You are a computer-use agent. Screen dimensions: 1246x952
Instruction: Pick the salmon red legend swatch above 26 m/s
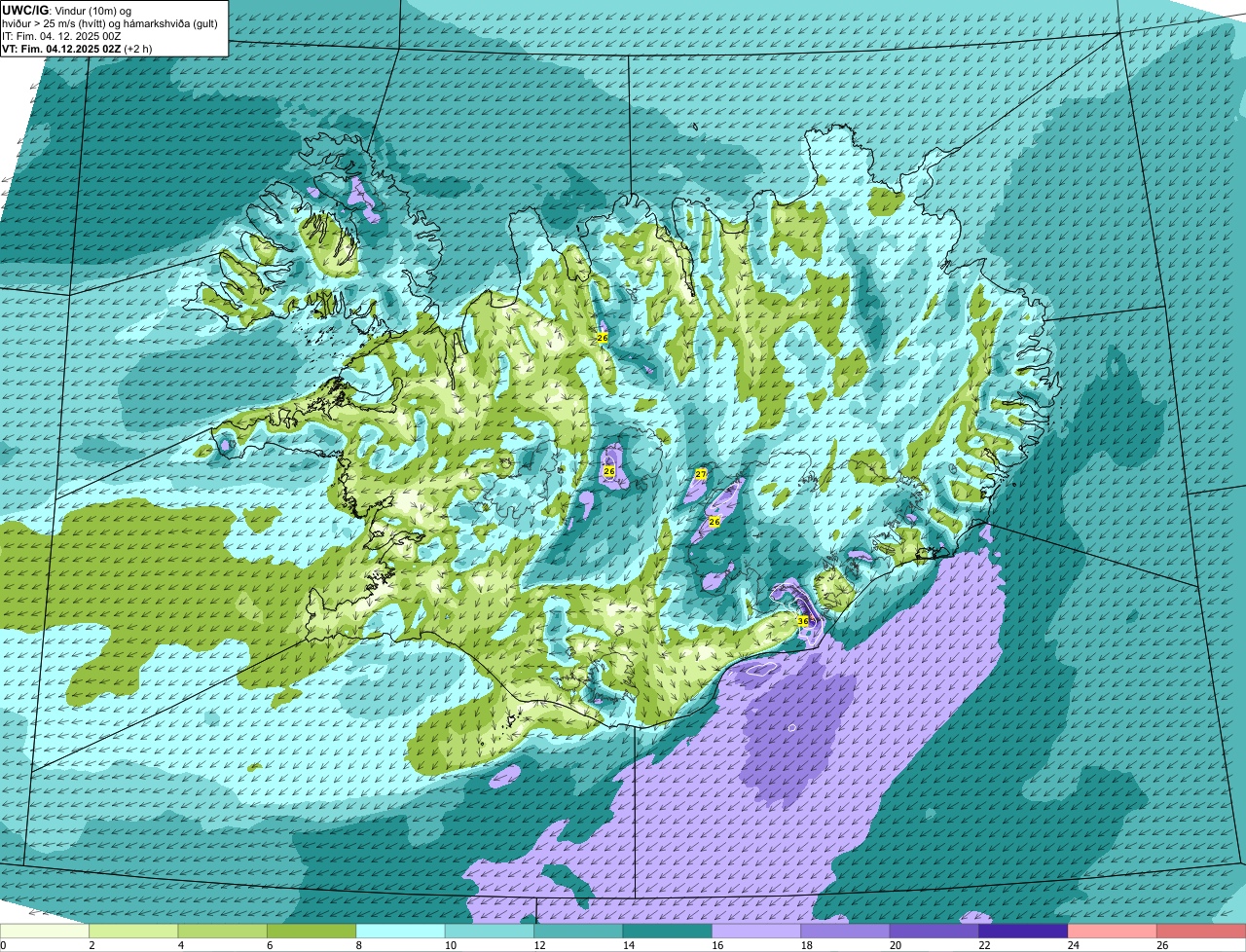point(1201,932)
